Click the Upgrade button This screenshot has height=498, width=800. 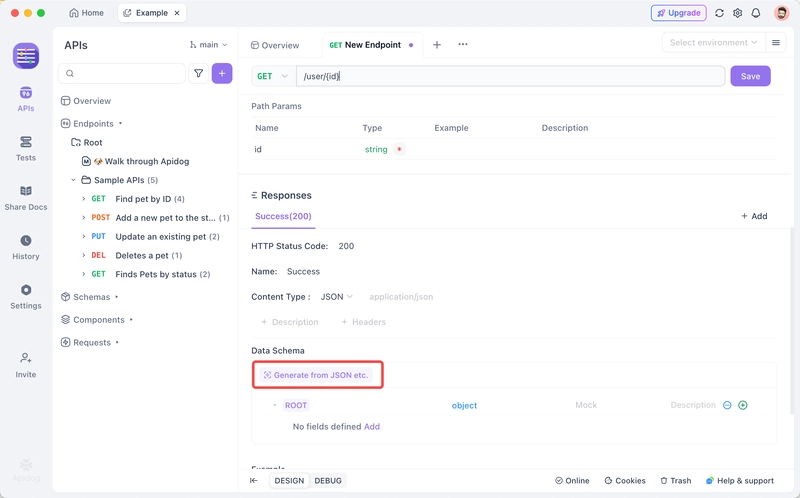pyautogui.click(x=679, y=13)
